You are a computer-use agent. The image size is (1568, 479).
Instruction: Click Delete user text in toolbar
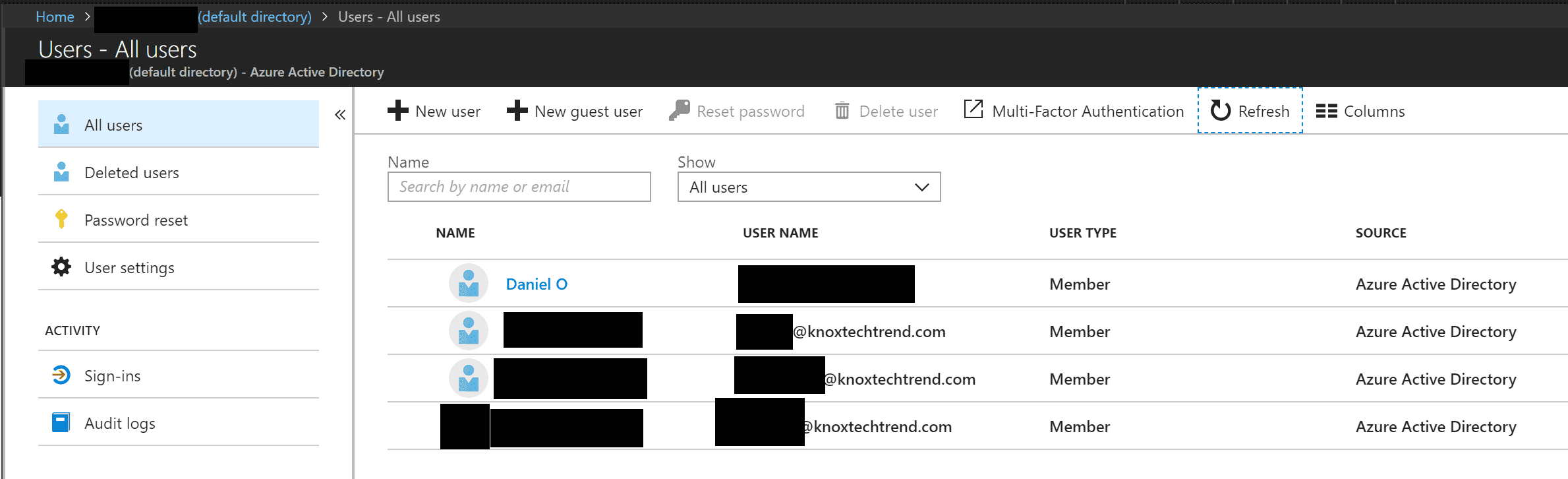tap(898, 112)
